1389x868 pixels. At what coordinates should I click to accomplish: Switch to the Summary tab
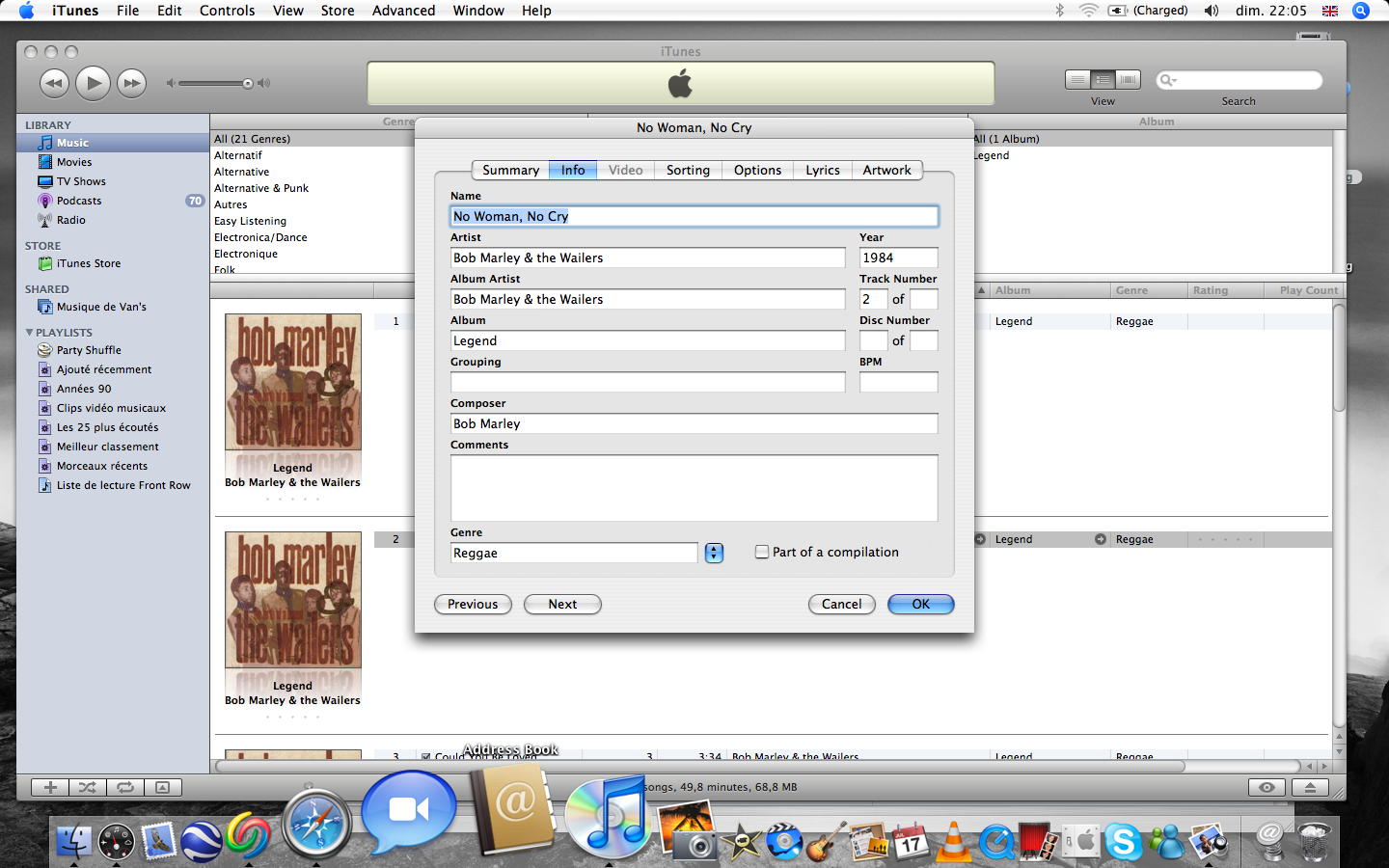click(510, 170)
